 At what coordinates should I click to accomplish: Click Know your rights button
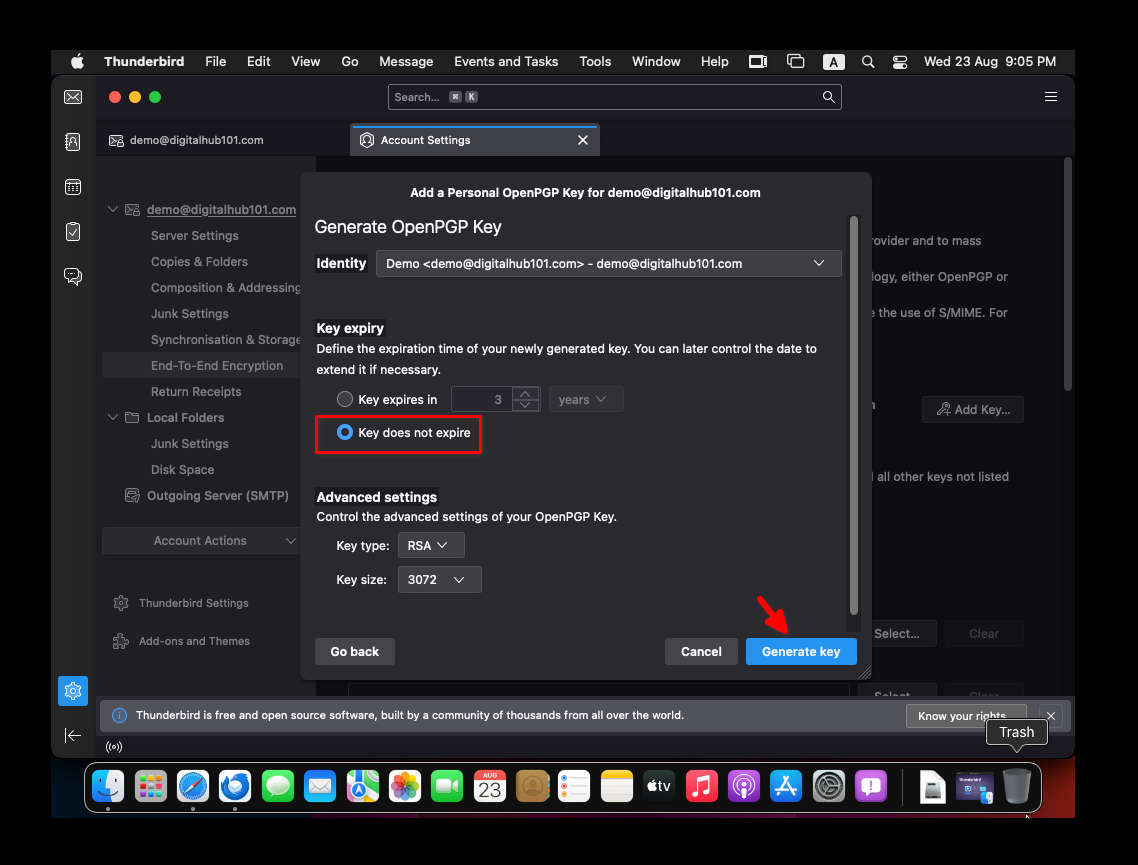tap(966, 716)
